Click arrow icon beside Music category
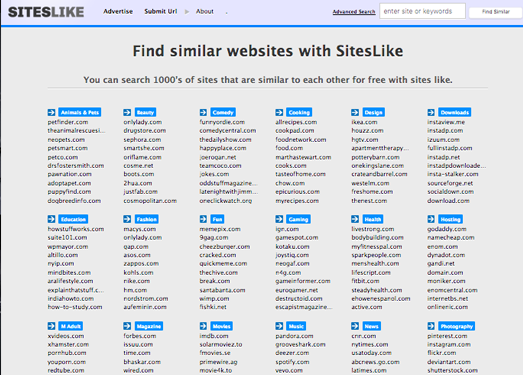 [279, 326]
